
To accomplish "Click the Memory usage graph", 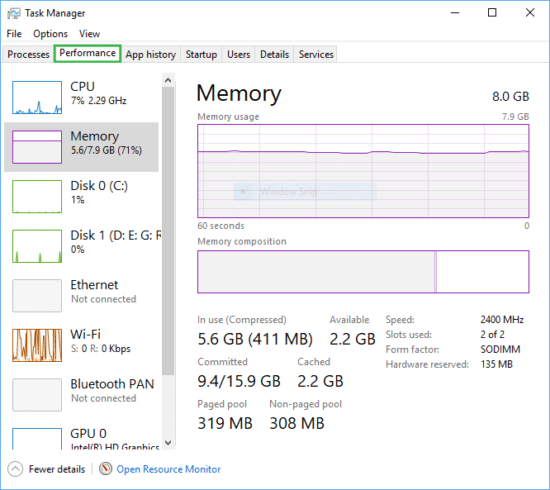I will (x=363, y=171).
